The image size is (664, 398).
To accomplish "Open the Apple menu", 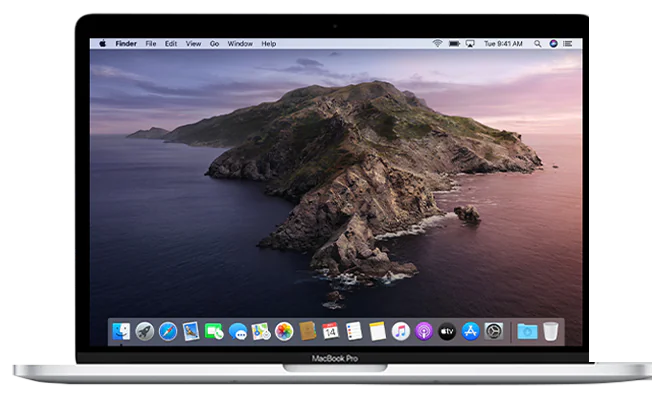I will 102,44.
